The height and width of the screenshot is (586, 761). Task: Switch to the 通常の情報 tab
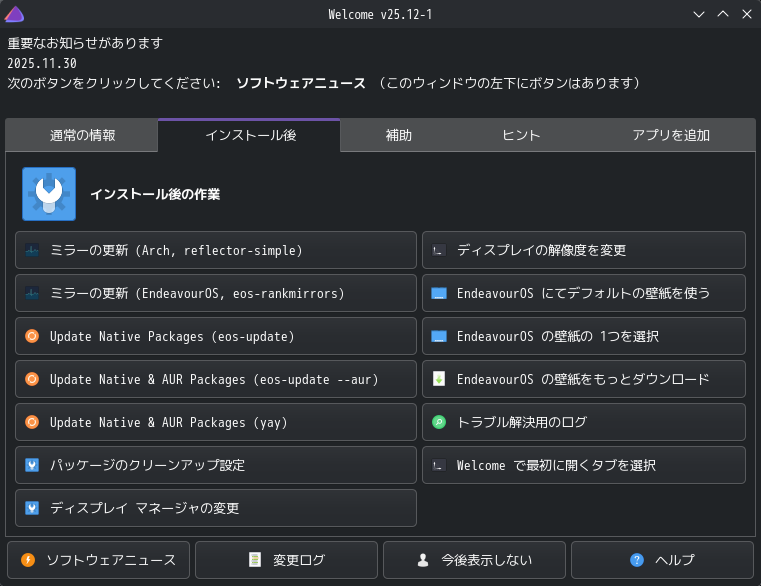(x=82, y=136)
